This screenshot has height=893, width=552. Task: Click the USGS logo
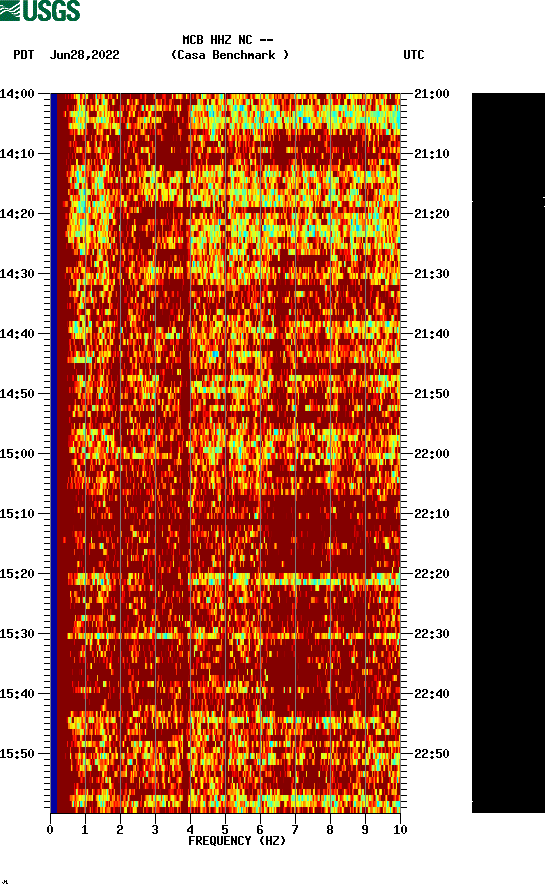pos(40,10)
